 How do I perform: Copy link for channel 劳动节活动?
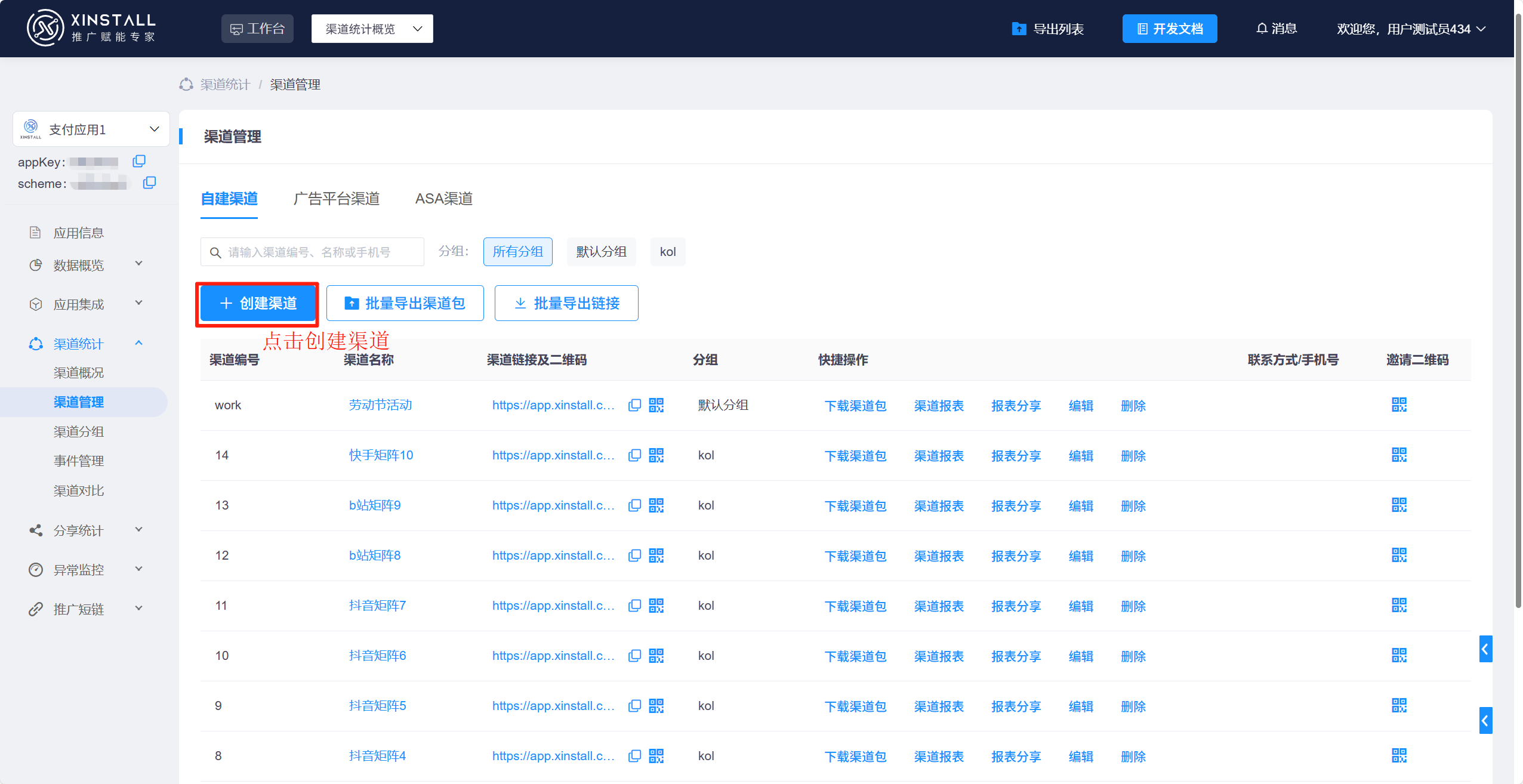634,405
